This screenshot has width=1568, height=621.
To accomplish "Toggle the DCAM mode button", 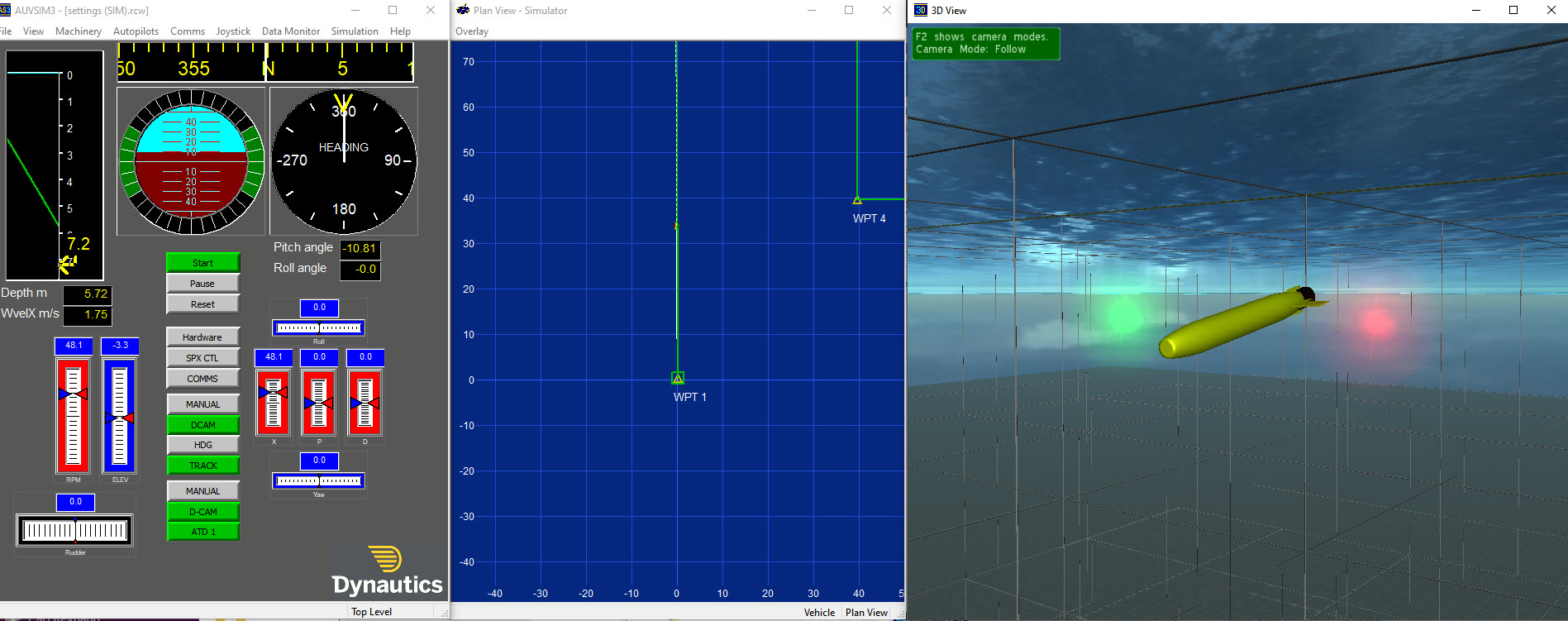I will (203, 425).
